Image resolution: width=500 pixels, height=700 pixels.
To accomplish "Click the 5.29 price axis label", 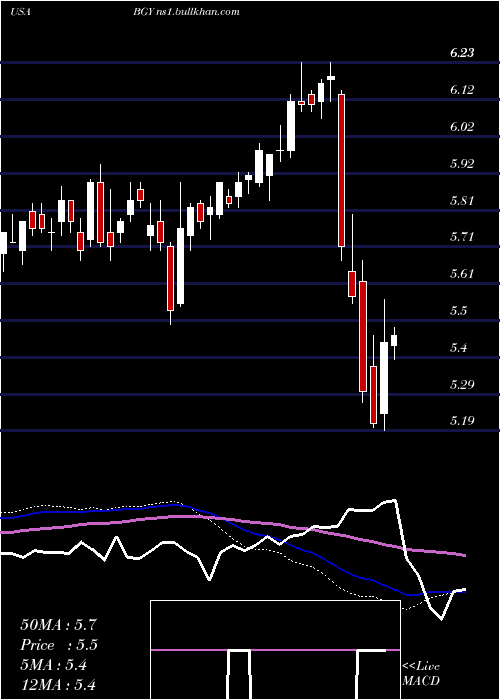I will tap(462, 385).
